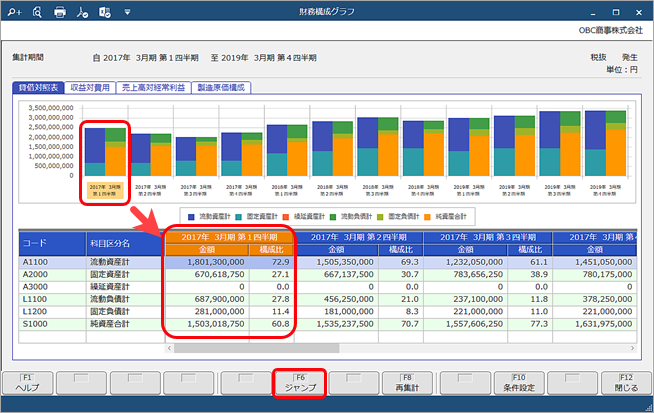654x413 pixels.
Task: Open F10 条件設定
Action: click(519, 383)
